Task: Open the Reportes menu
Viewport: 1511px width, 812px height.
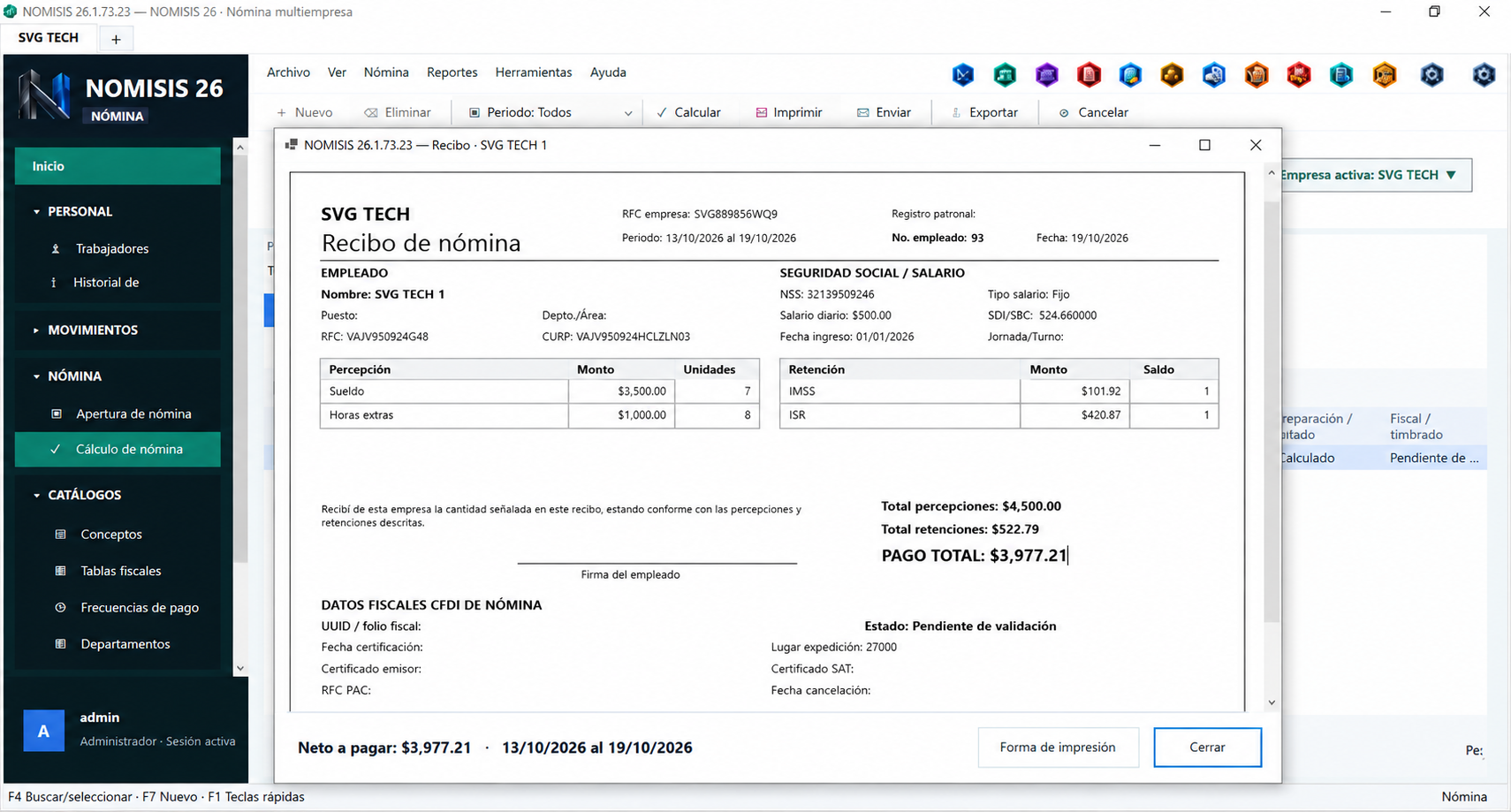Action: [452, 72]
